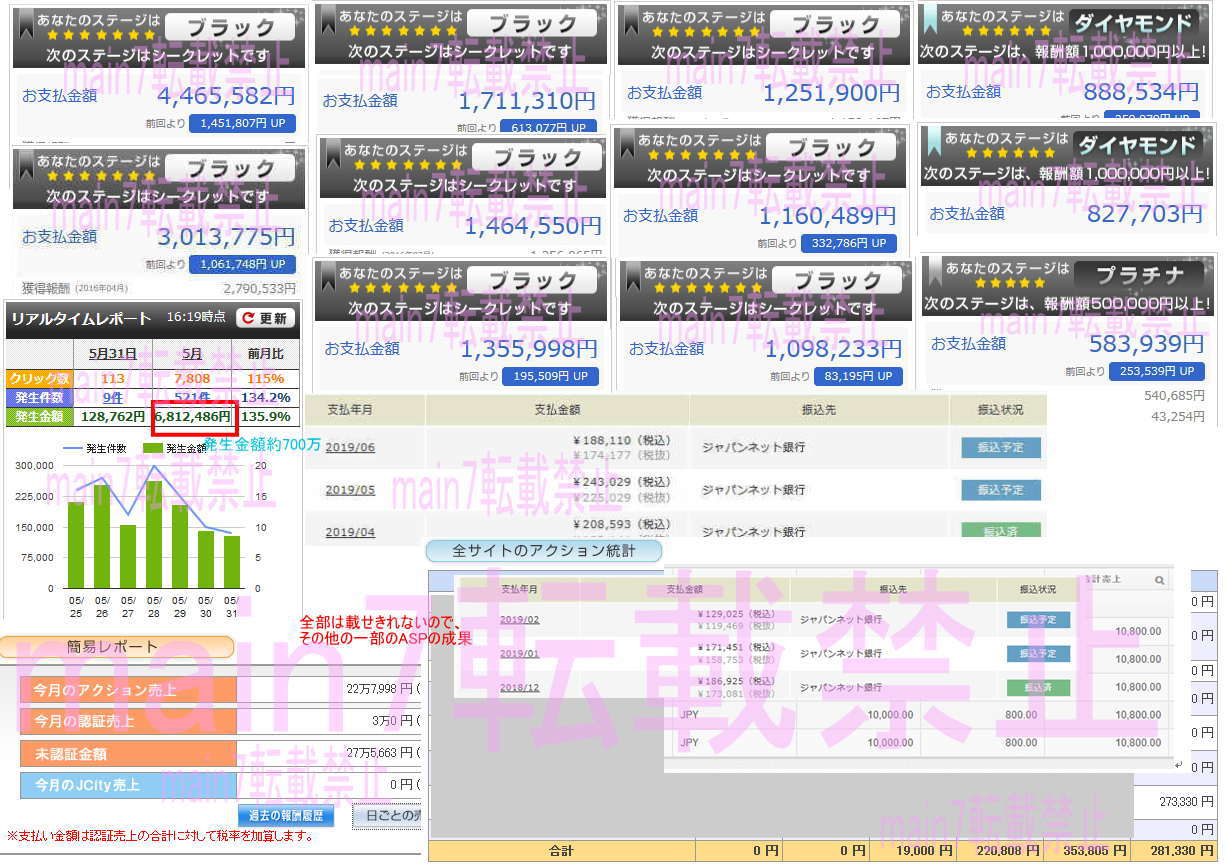Screen dimensions: 1226x867
Task: Open the 2019/02 payment month link
Action: [x=519, y=620]
